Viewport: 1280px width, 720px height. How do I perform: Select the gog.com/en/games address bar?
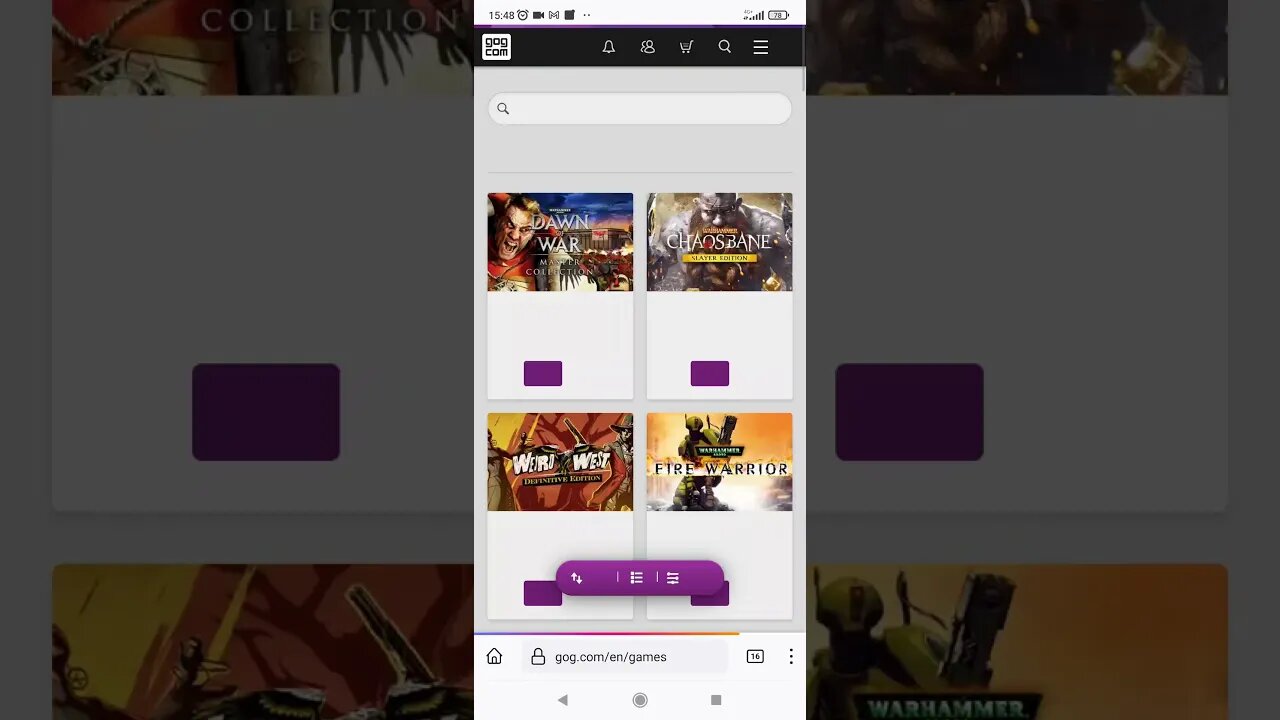point(625,657)
